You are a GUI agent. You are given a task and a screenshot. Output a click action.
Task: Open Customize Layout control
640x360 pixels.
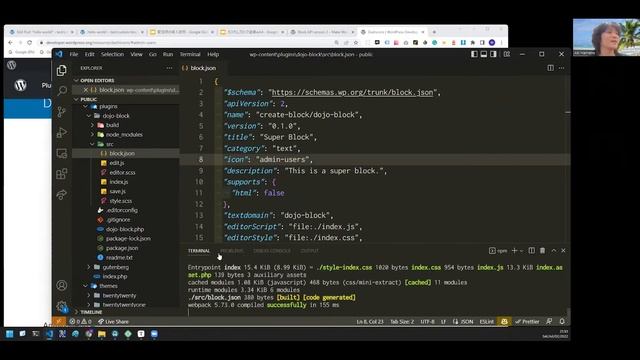[x=507, y=54]
